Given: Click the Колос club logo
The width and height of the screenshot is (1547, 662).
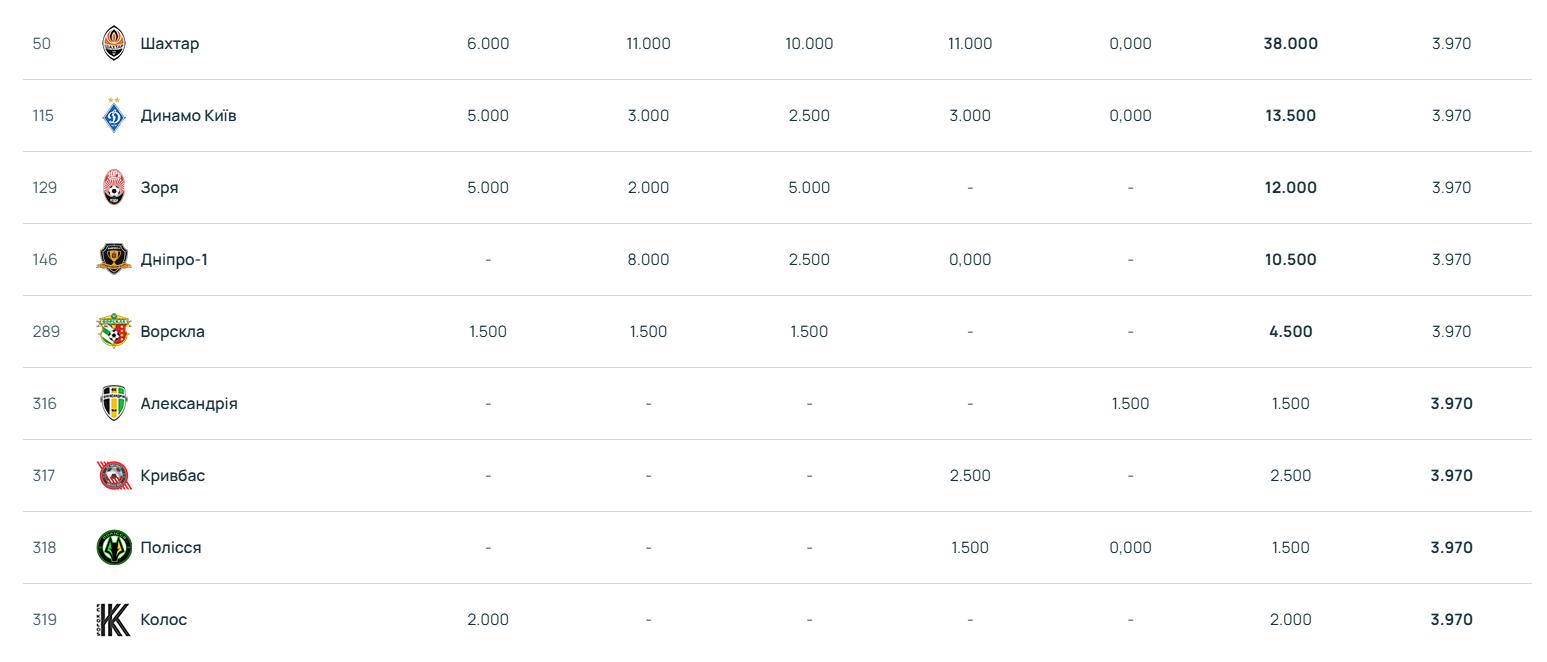Looking at the screenshot, I should pos(114,620).
